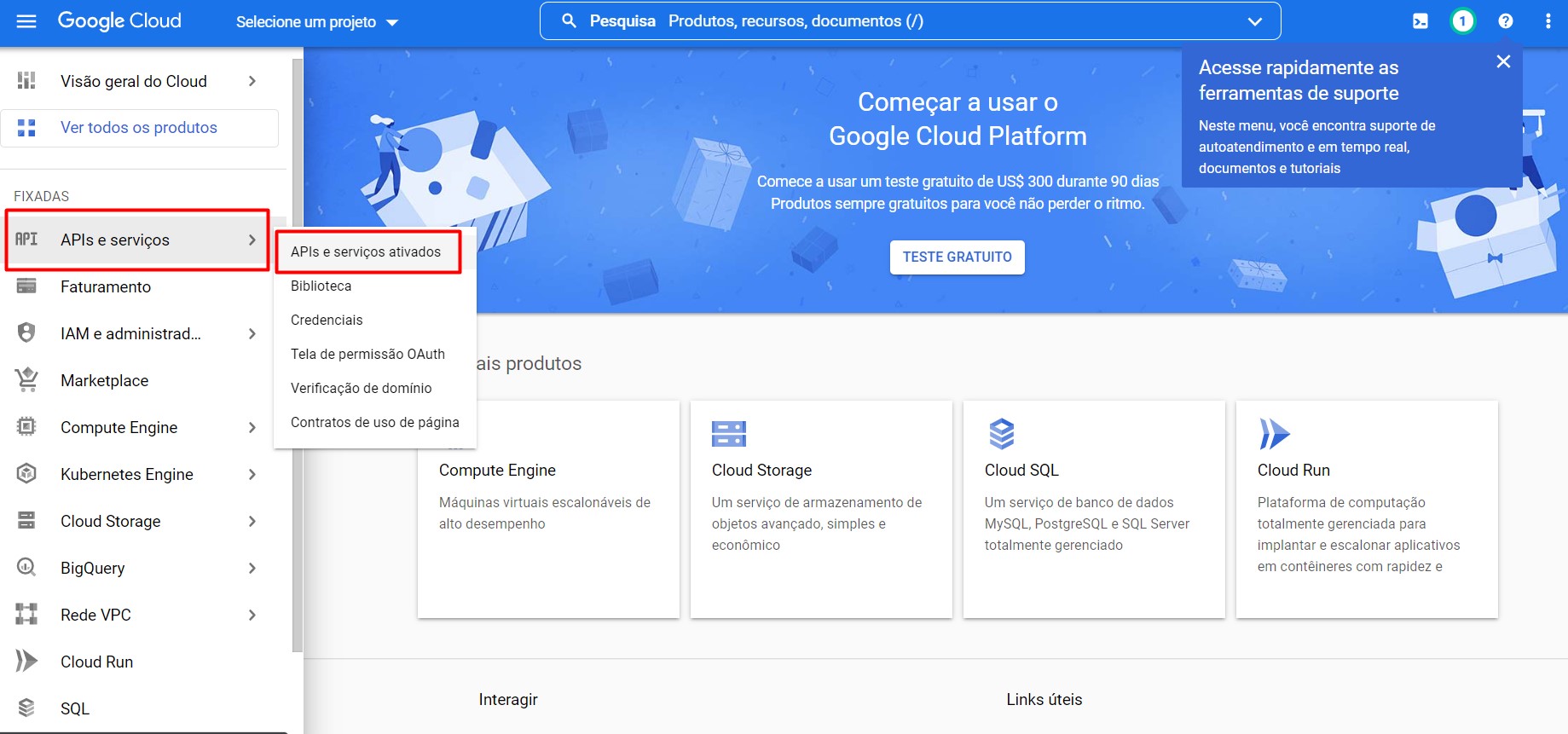Expand Rede VPC submenu arrow
This screenshot has height=734, width=1568.
coord(252,615)
